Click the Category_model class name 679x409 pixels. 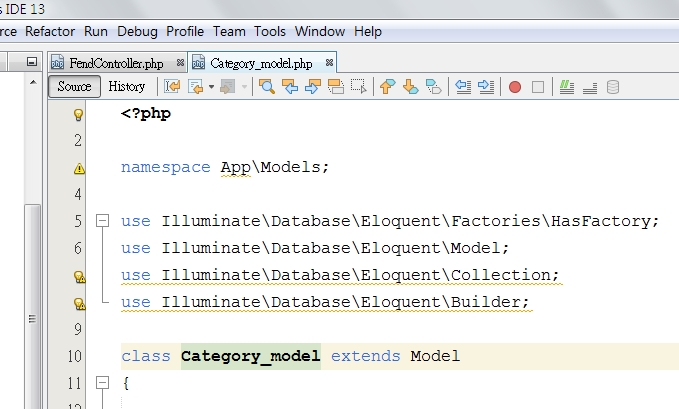(x=251, y=356)
